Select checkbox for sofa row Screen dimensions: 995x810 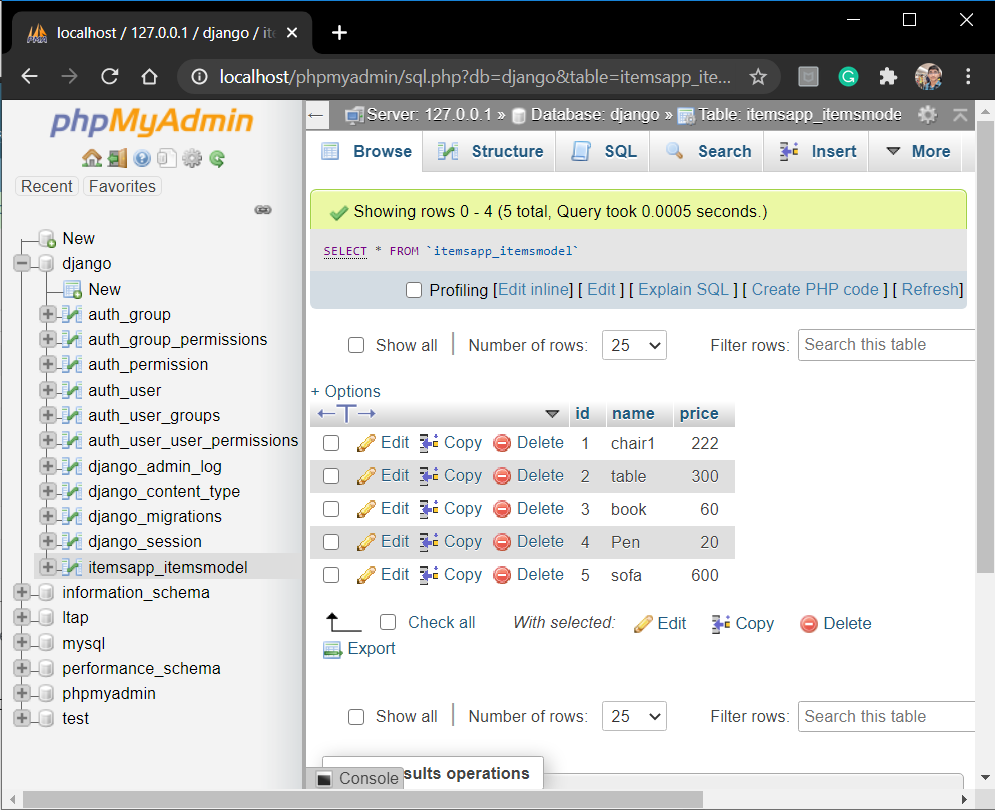pos(331,575)
